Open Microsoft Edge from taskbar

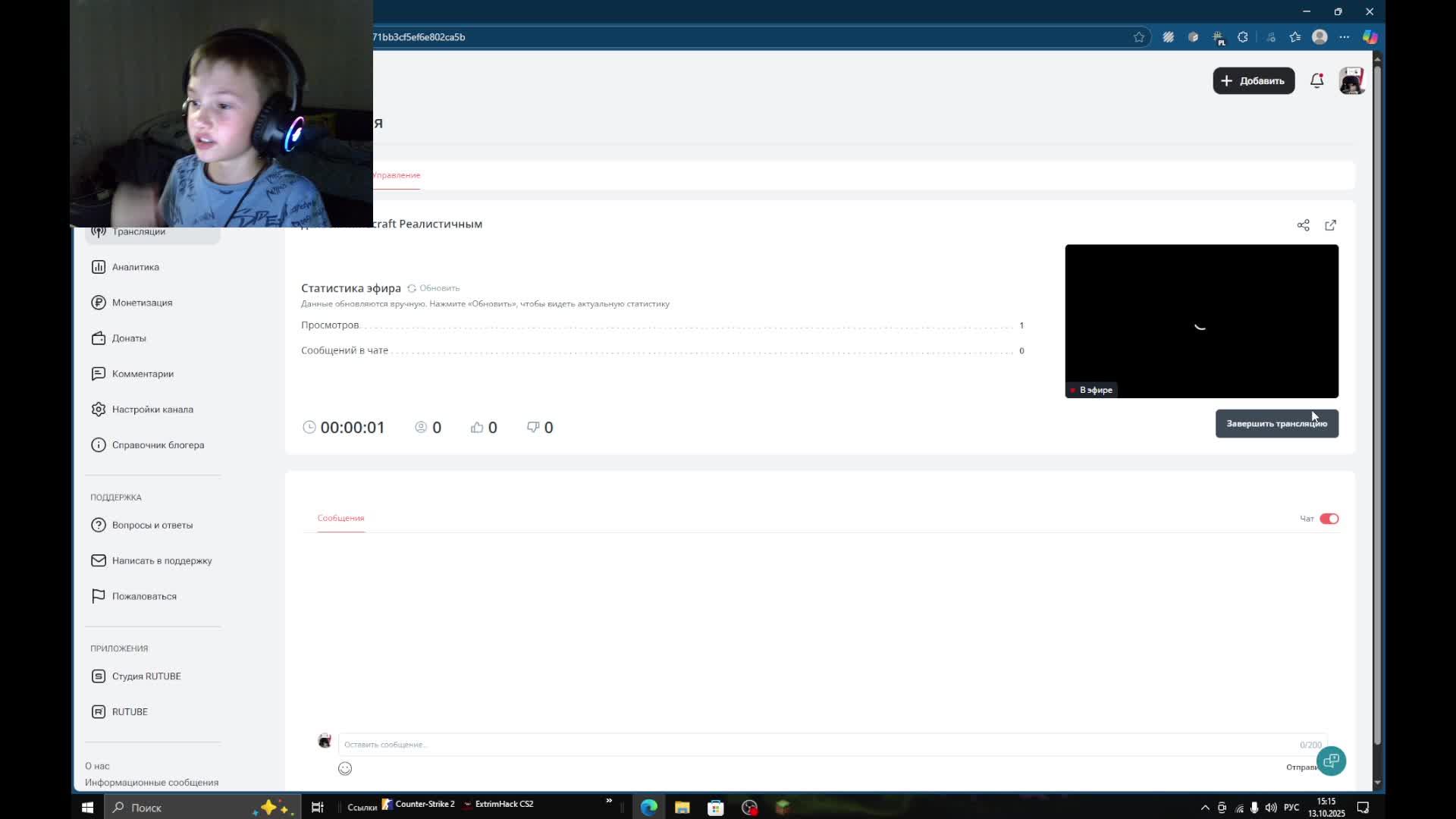pyautogui.click(x=648, y=808)
